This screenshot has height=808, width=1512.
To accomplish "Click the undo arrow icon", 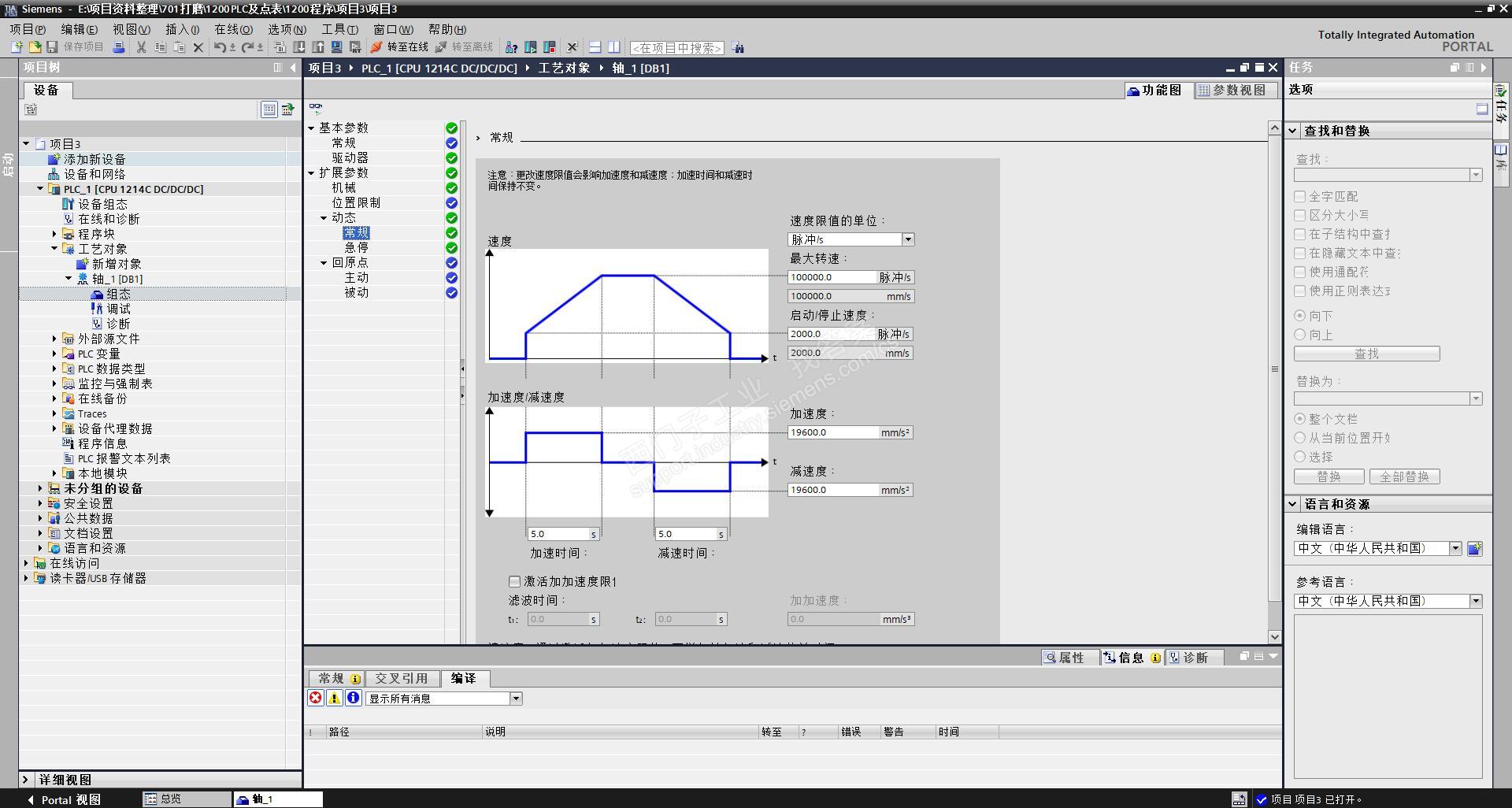I will 220,47.
